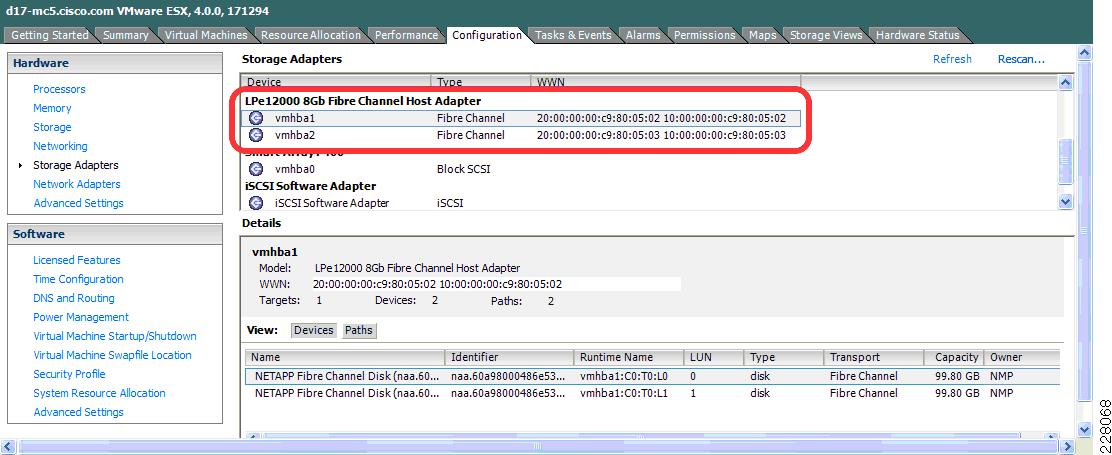Click adapters list scroll-up arrow
The width and height of the screenshot is (1112, 455).
tap(1065, 82)
